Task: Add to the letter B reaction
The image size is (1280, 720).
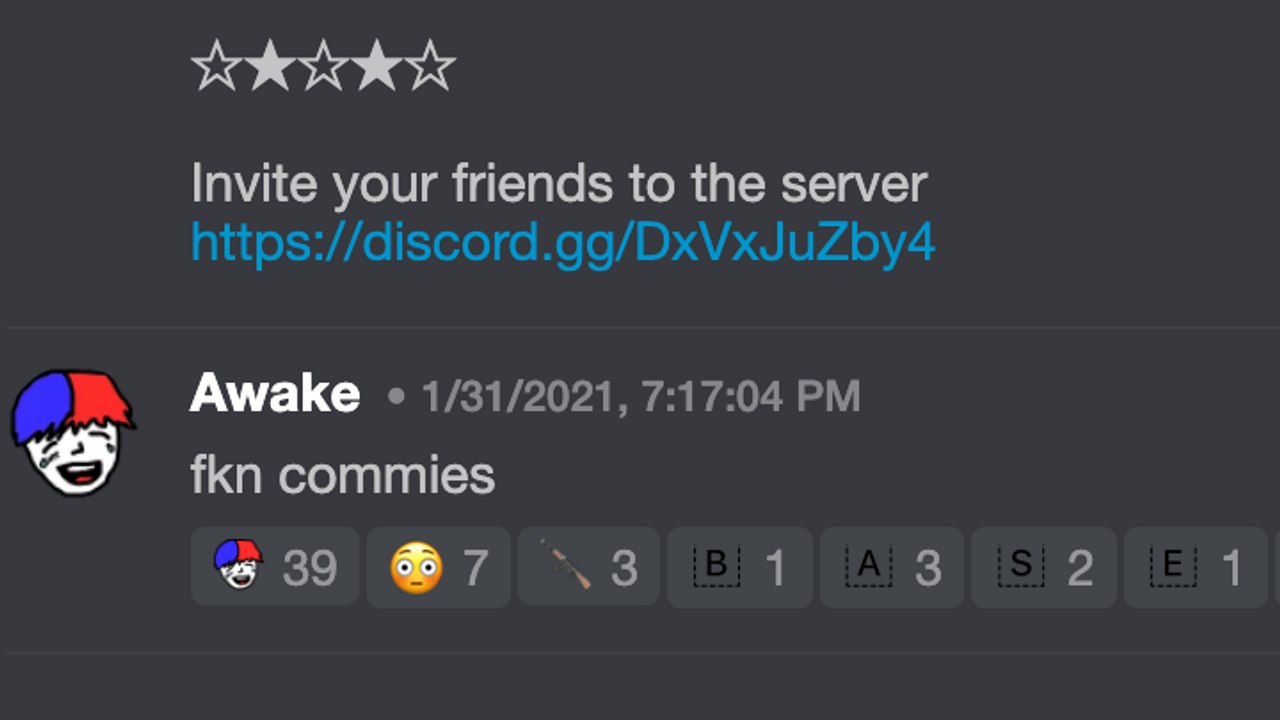Action: pyautogui.click(x=740, y=567)
